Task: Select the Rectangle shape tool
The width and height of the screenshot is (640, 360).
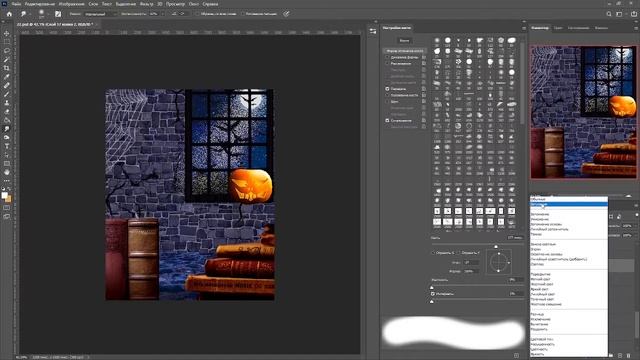Action: (x=7, y=163)
